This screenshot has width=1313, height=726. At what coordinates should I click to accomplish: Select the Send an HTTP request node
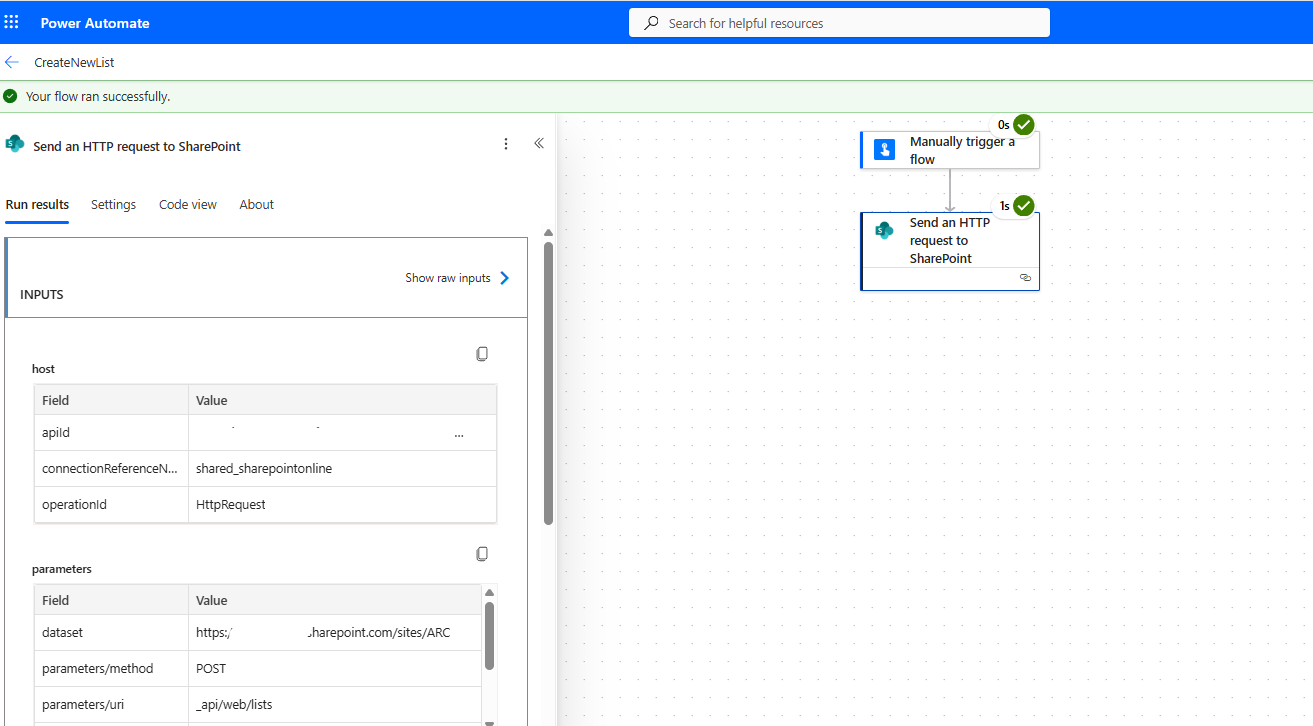[949, 241]
